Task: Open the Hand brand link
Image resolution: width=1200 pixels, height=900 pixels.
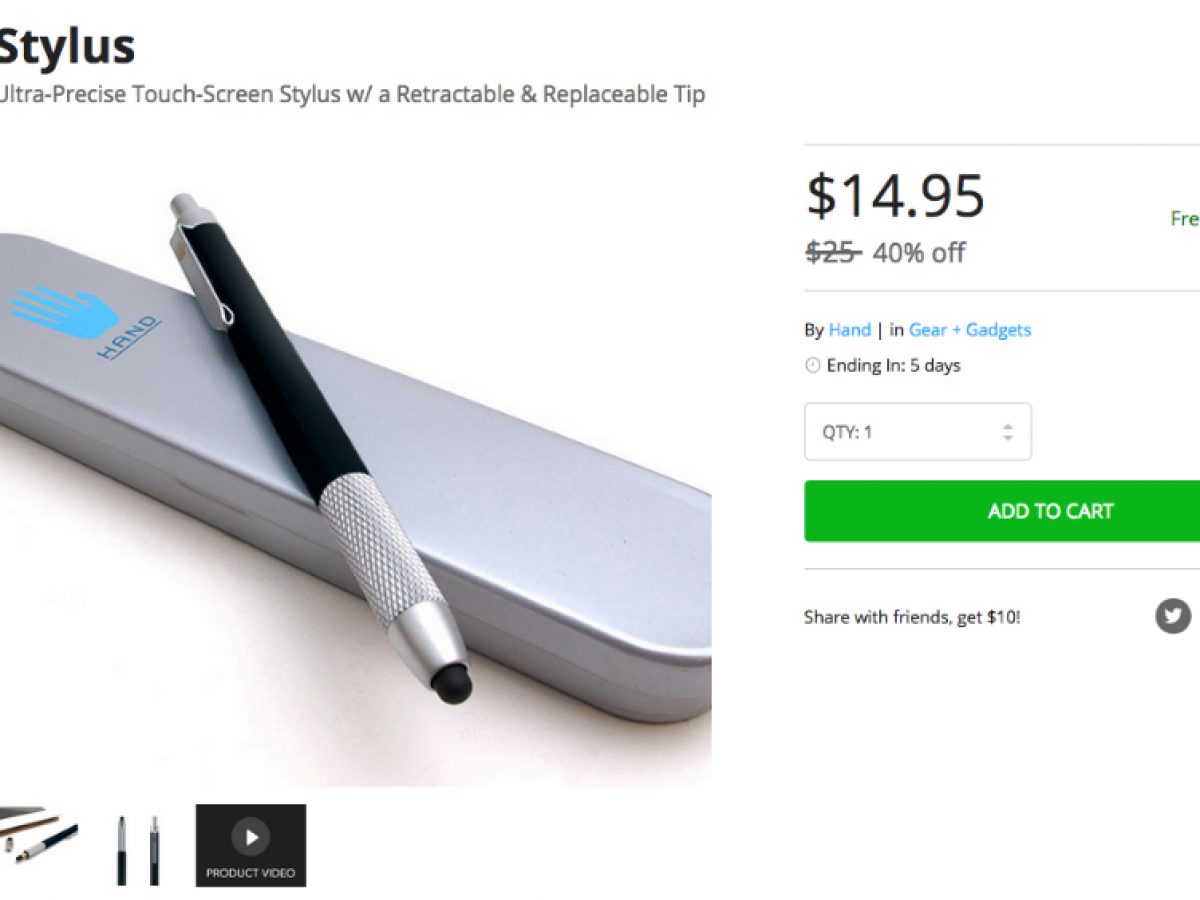Action: click(x=849, y=330)
